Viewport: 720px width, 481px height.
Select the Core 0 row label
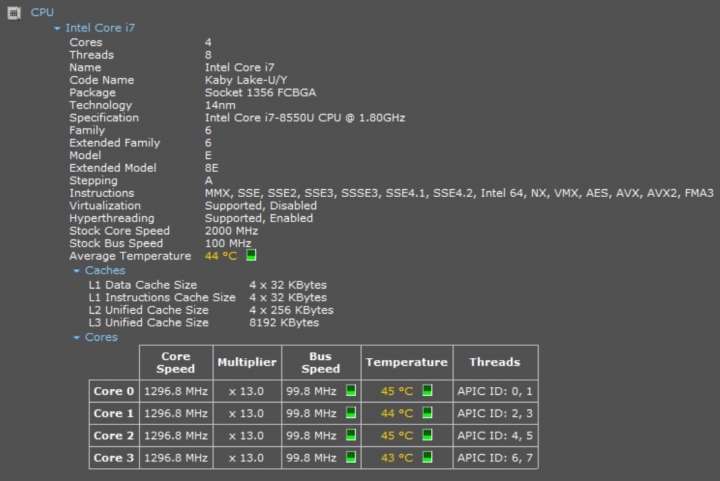[x=114, y=391]
